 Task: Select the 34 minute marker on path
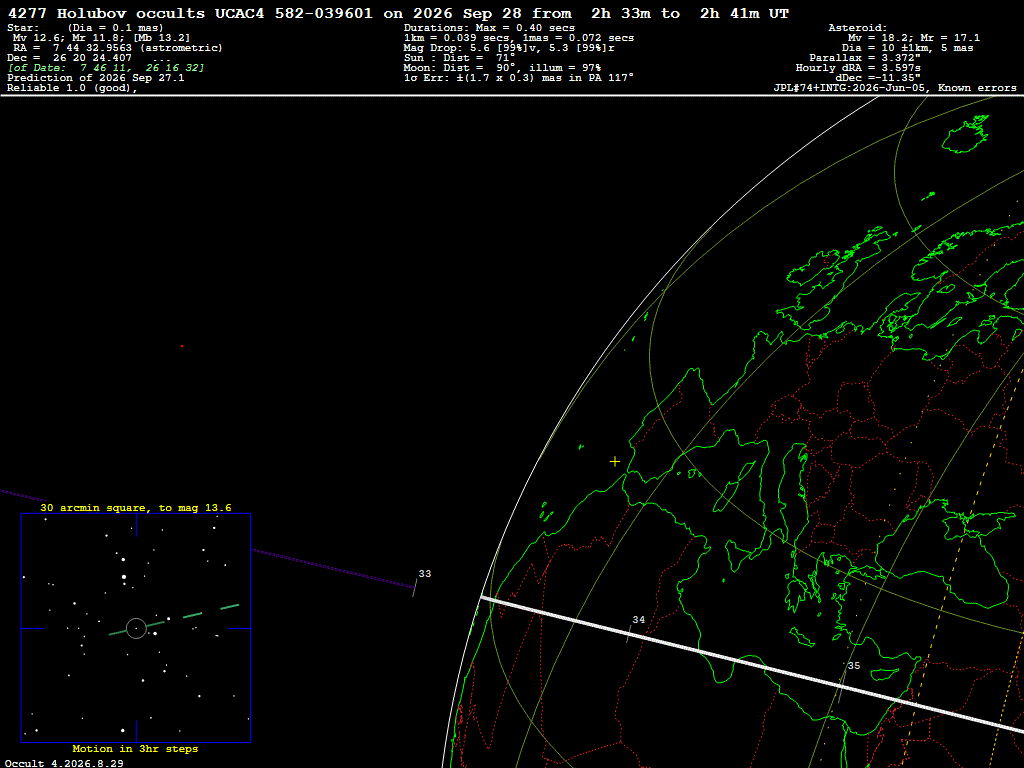pos(630,633)
